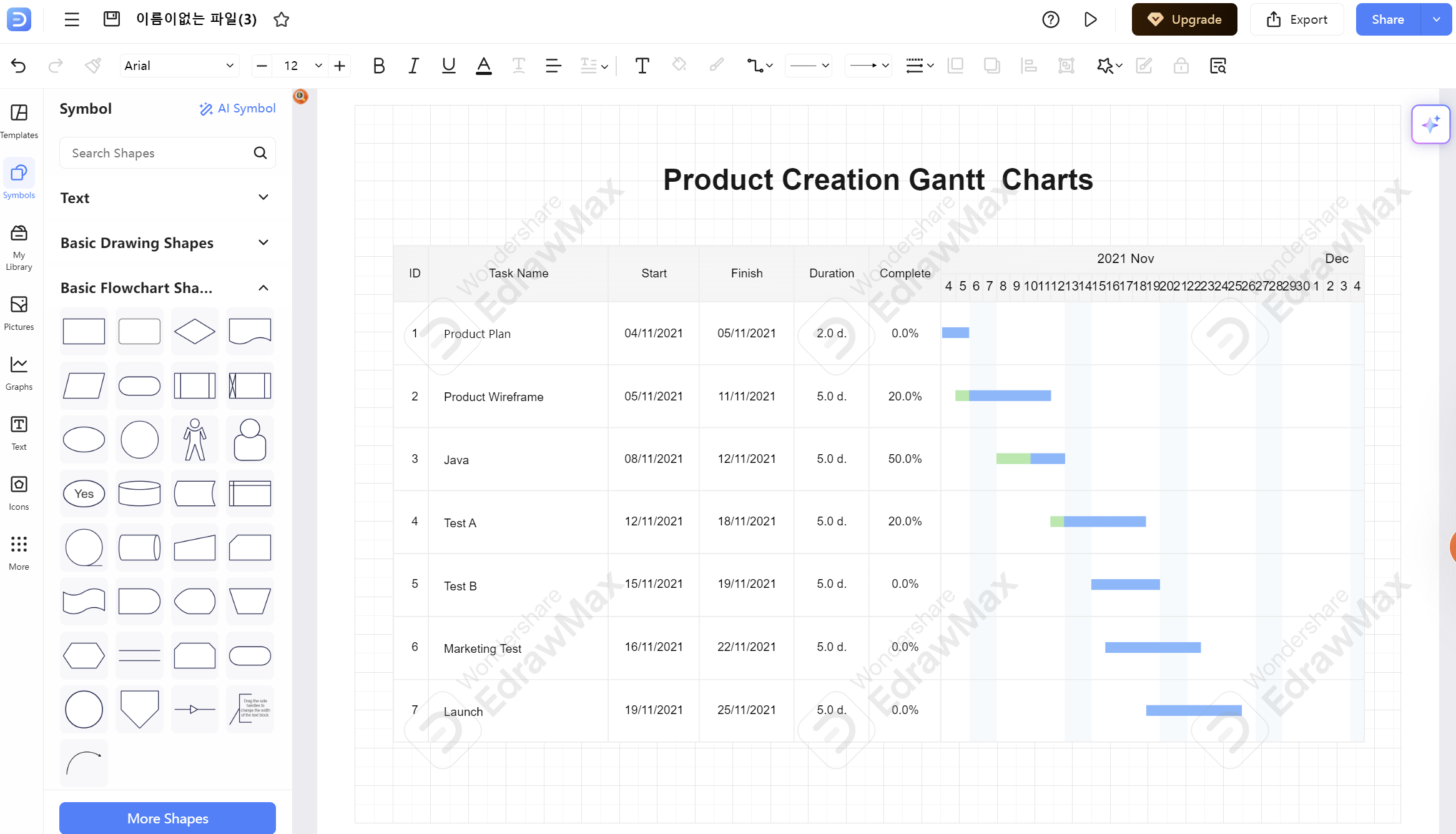Open the line weight dropdown

[x=920, y=66]
